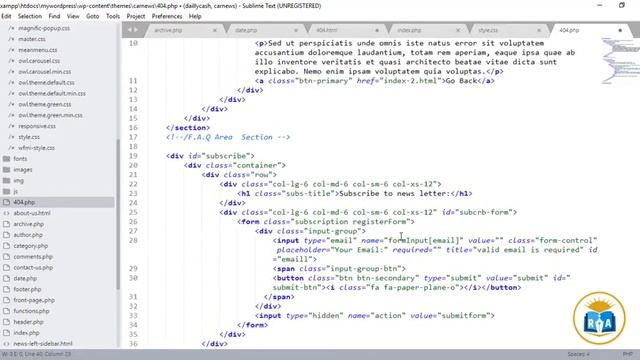
Task: Open the Goto menu
Action: point(93,16)
